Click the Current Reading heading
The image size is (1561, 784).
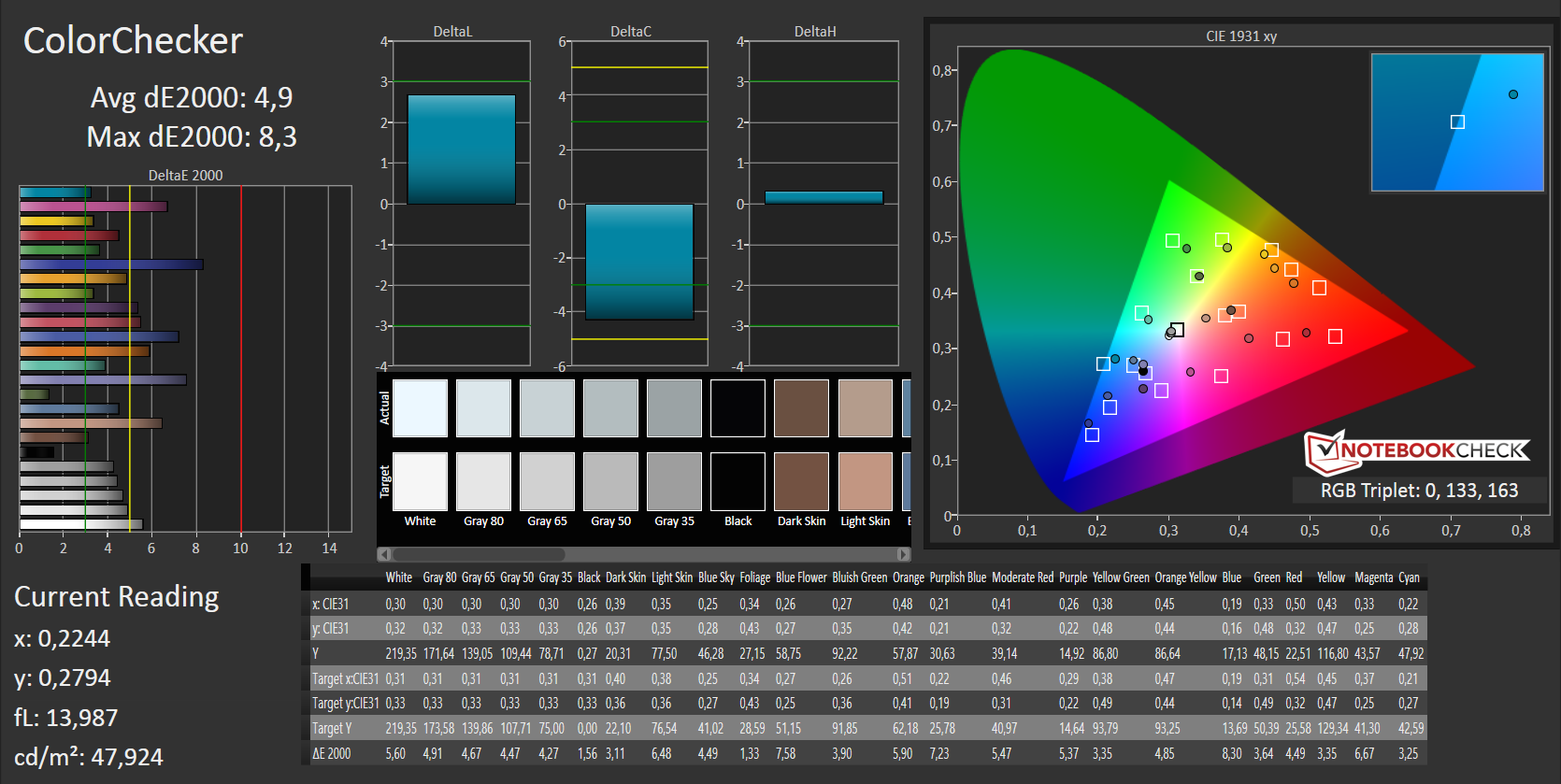(117, 597)
